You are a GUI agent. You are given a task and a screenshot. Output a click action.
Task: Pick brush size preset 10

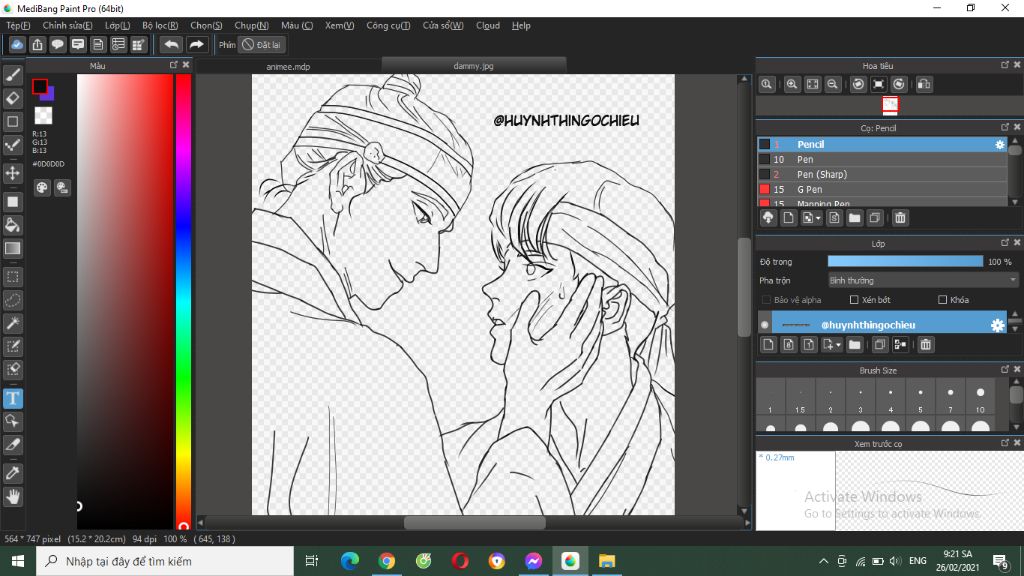[x=980, y=398]
